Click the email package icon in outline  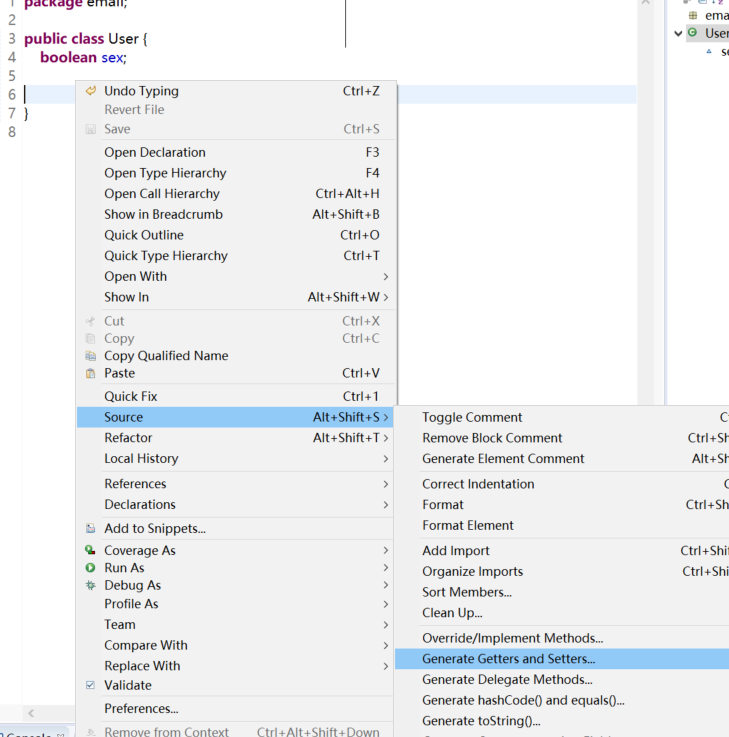click(x=693, y=16)
